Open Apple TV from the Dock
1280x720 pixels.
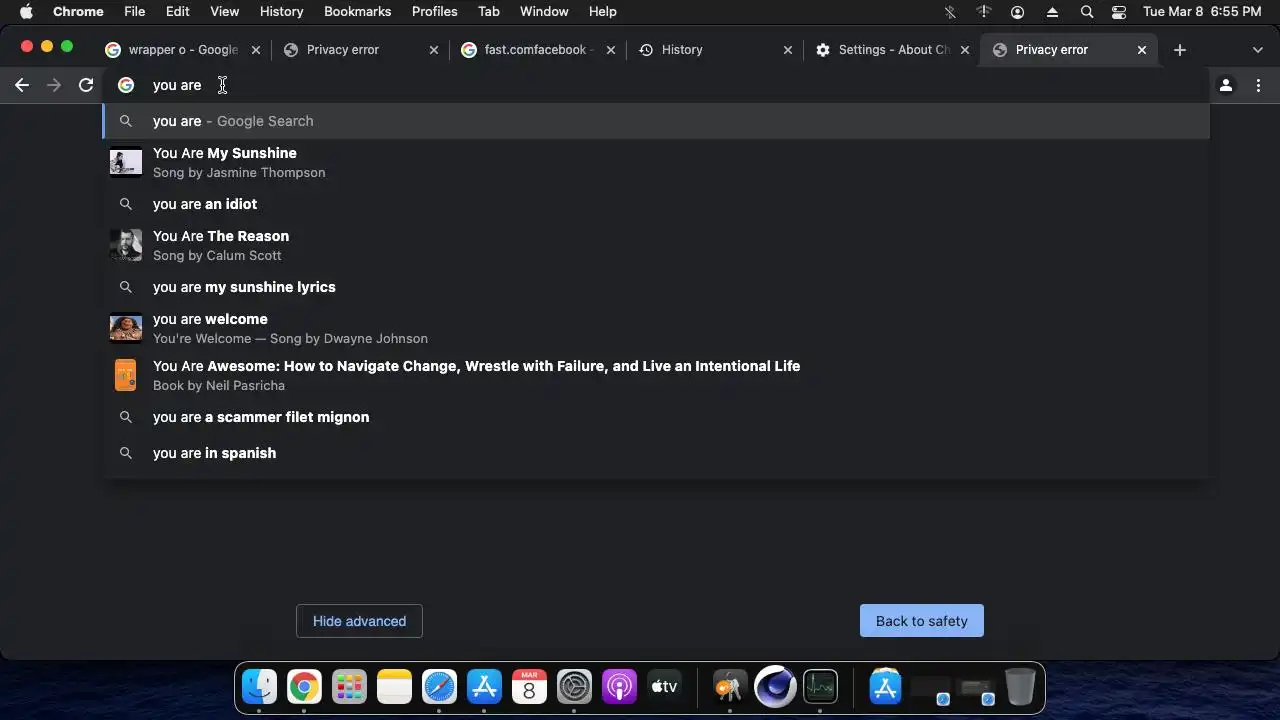point(664,687)
